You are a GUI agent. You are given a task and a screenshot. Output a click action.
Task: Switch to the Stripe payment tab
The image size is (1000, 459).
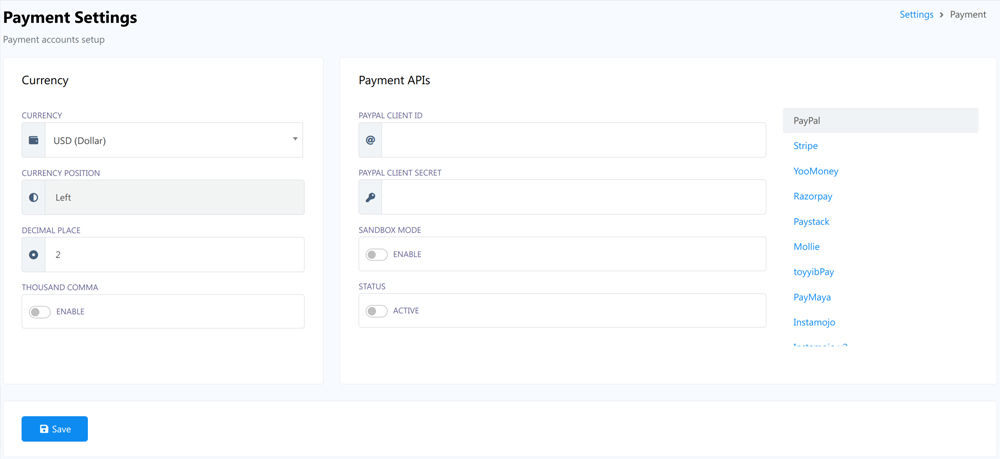click(805, 146)
